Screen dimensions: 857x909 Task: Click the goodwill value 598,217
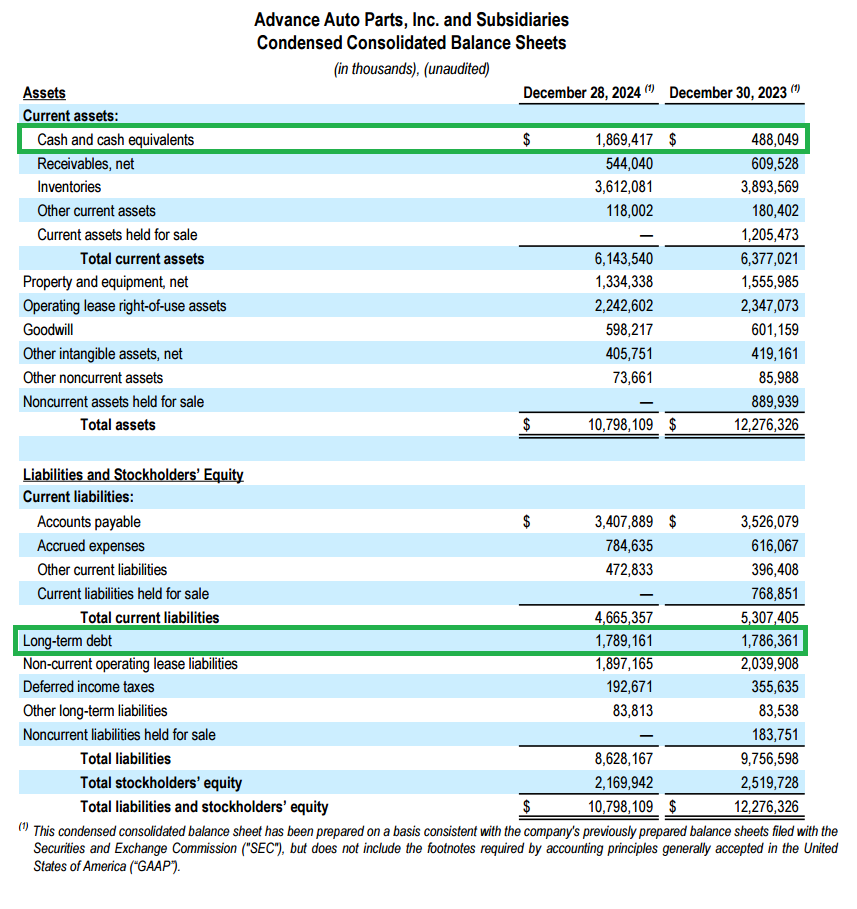click(x=629, y=330)
